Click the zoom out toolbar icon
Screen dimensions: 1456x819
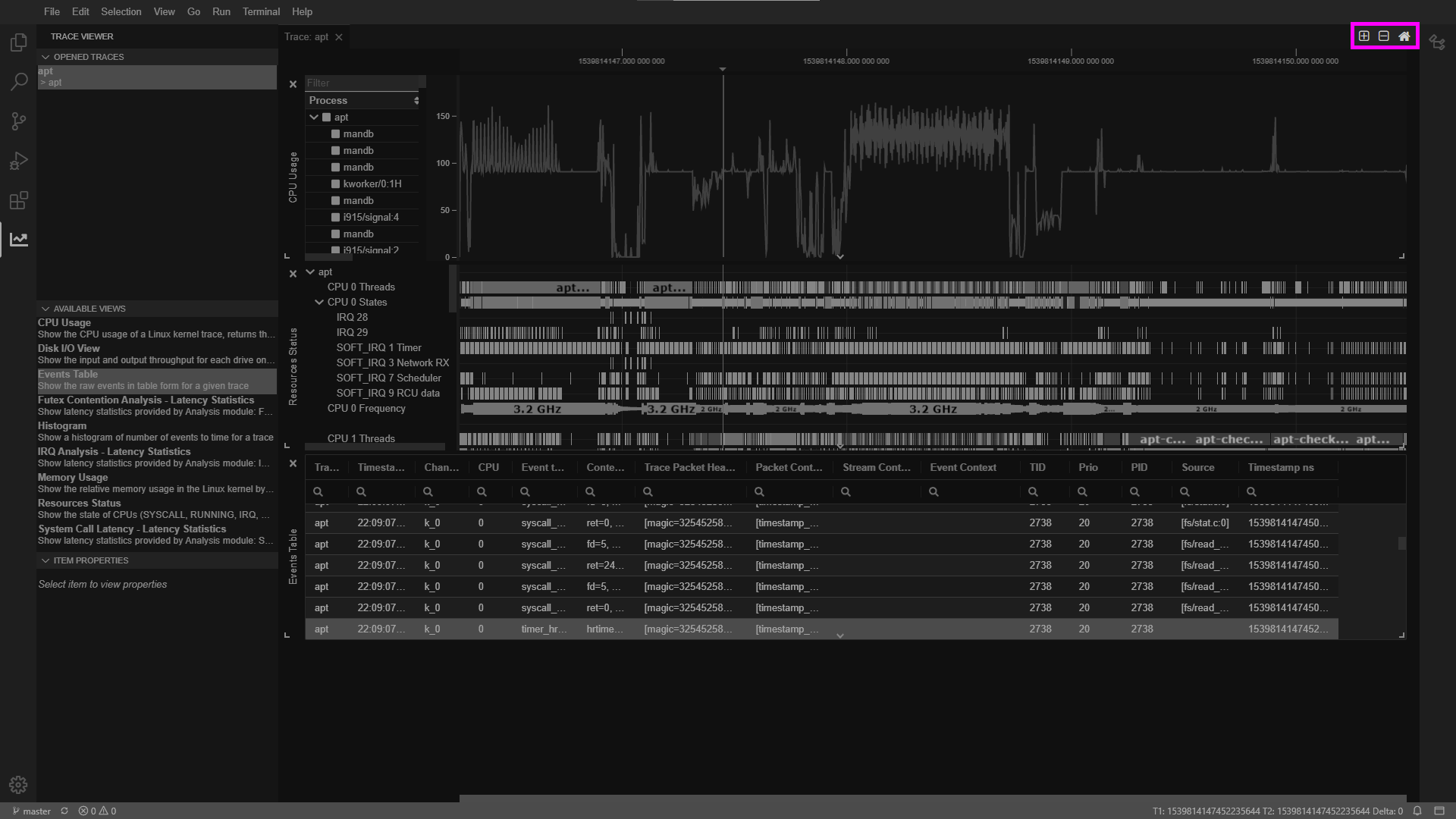click(x=1383, y=36)
